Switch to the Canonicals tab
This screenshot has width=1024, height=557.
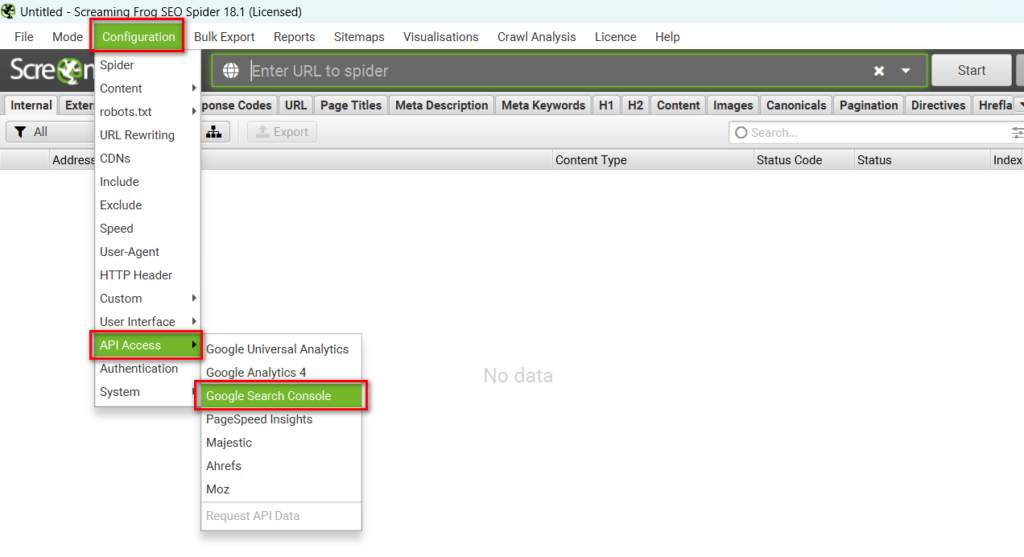[x=796, y=105]
